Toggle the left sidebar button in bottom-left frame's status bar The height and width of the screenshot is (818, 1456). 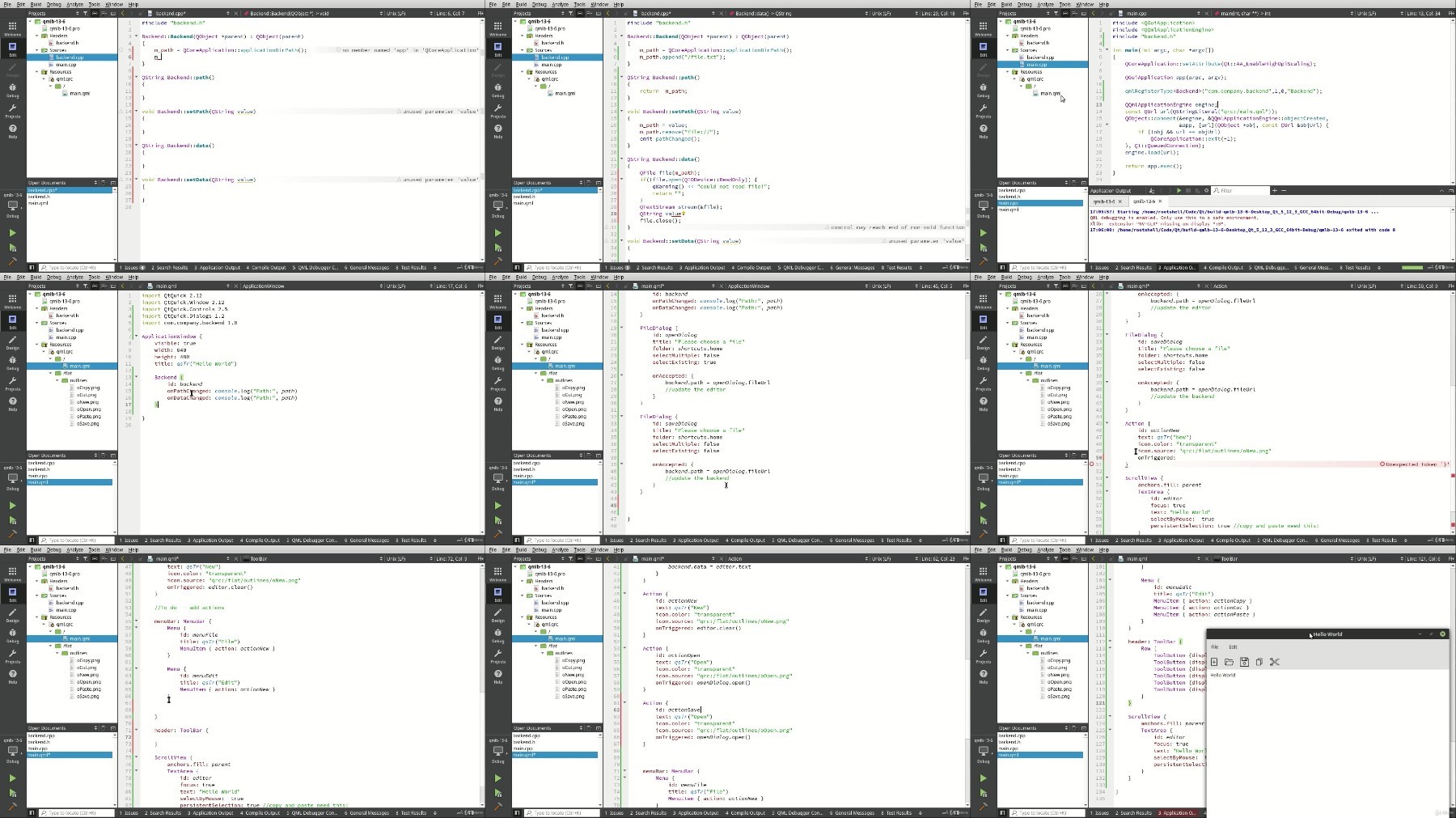tap(32, 813)
